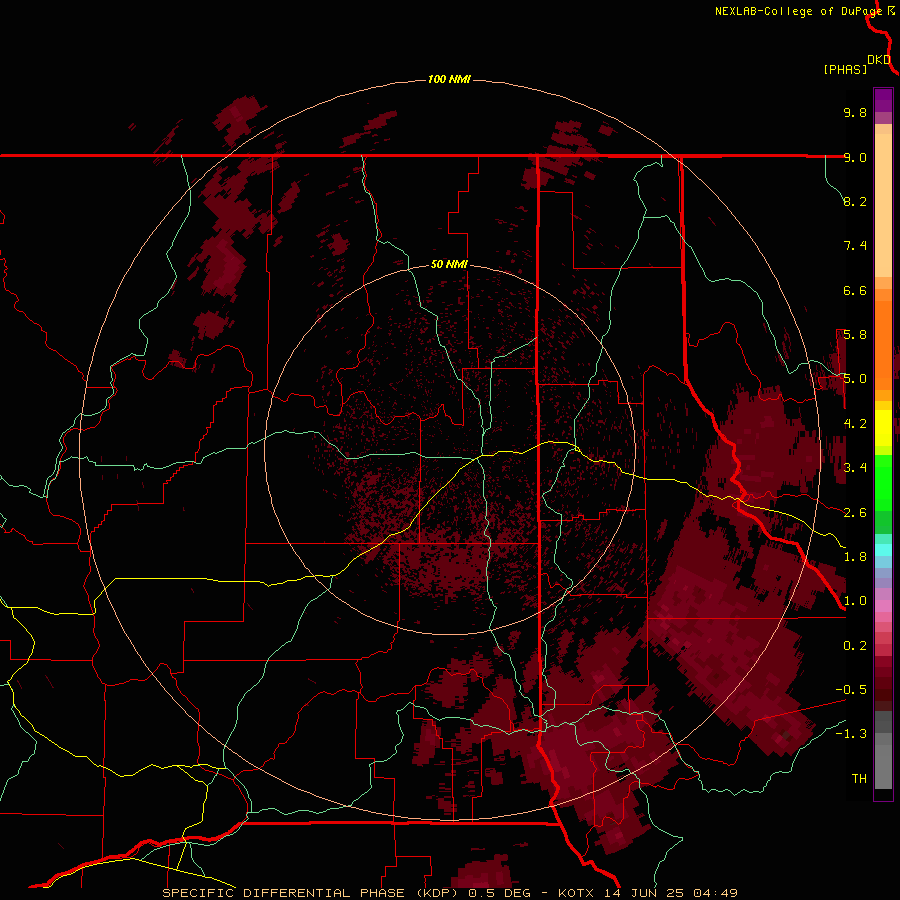Click the TH threshold label
Viewport: 900px width, 900px height.
pyautogui.click(x=859, y=779)
